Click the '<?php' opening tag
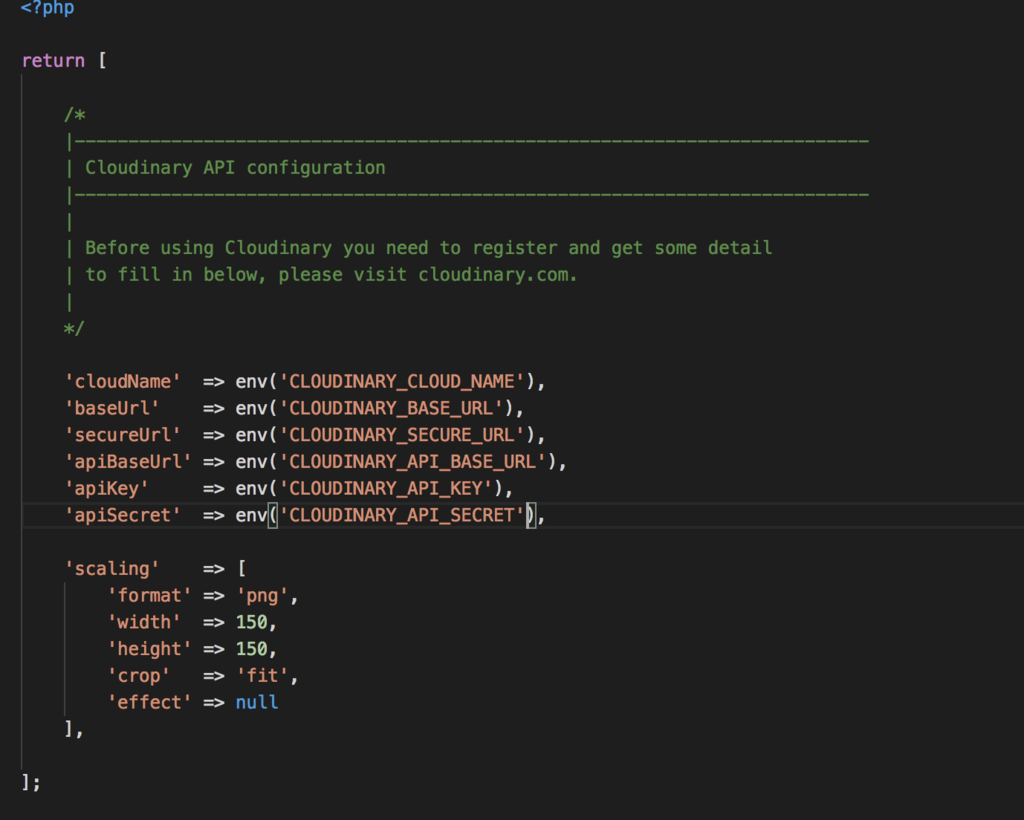The width and height of the screenshot is (1024, 820). [x=48, y=8]
